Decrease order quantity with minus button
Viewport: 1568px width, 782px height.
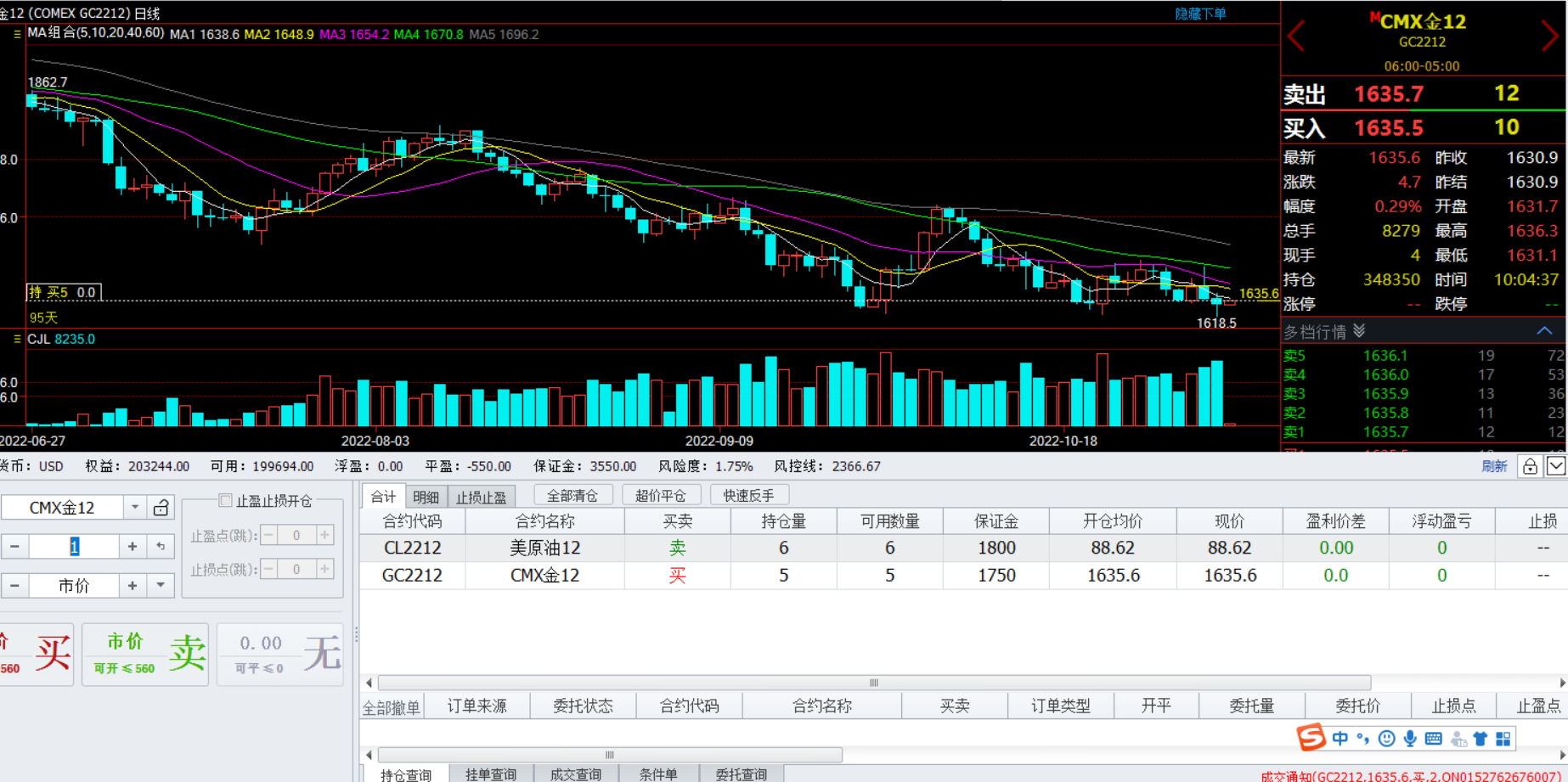[14, 547]
